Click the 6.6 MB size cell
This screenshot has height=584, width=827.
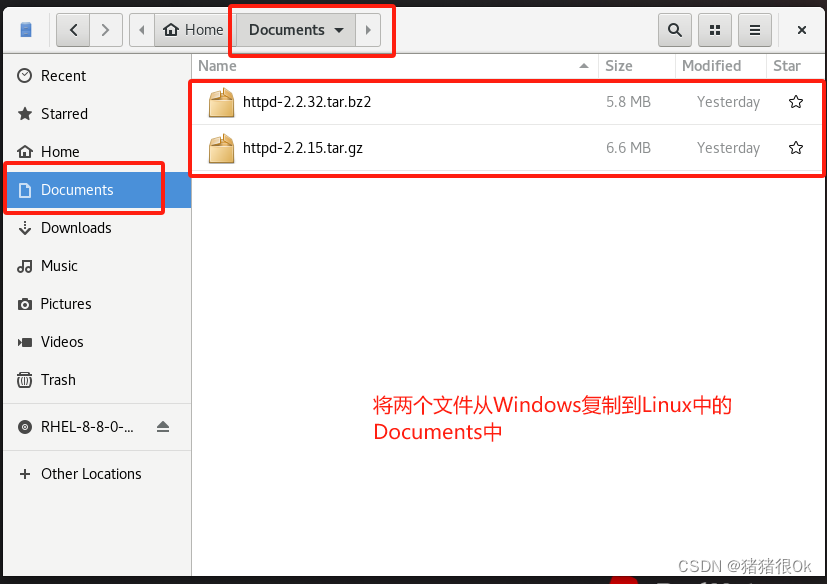628,148
